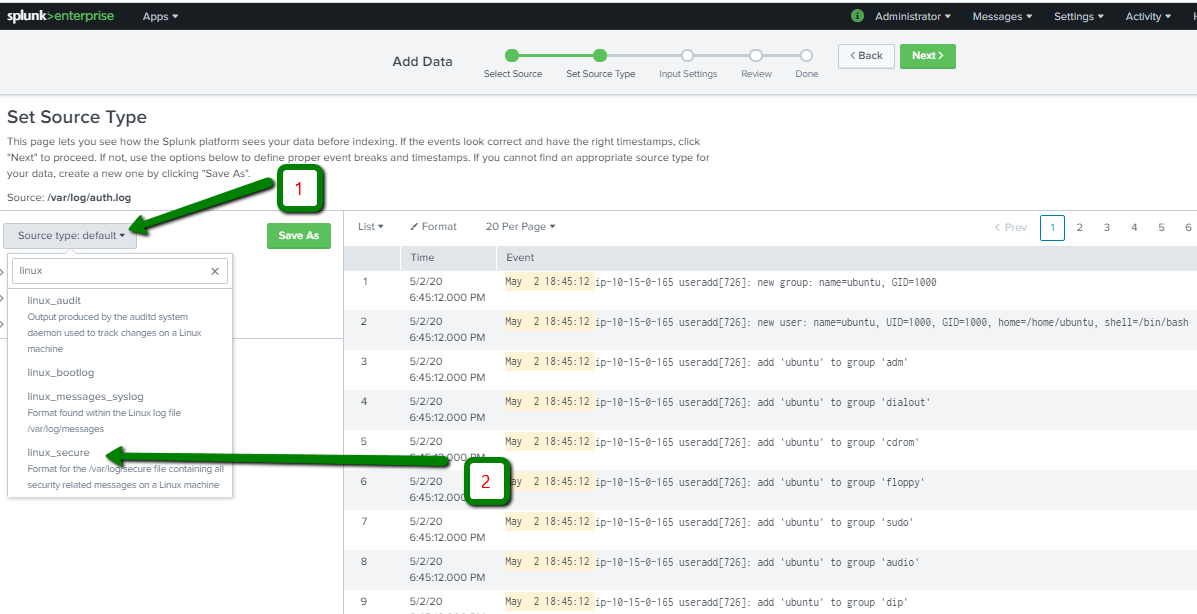Clear the linux search with the X icon
The height and width of the screenshot is (614, 1197).
[214, 270]
